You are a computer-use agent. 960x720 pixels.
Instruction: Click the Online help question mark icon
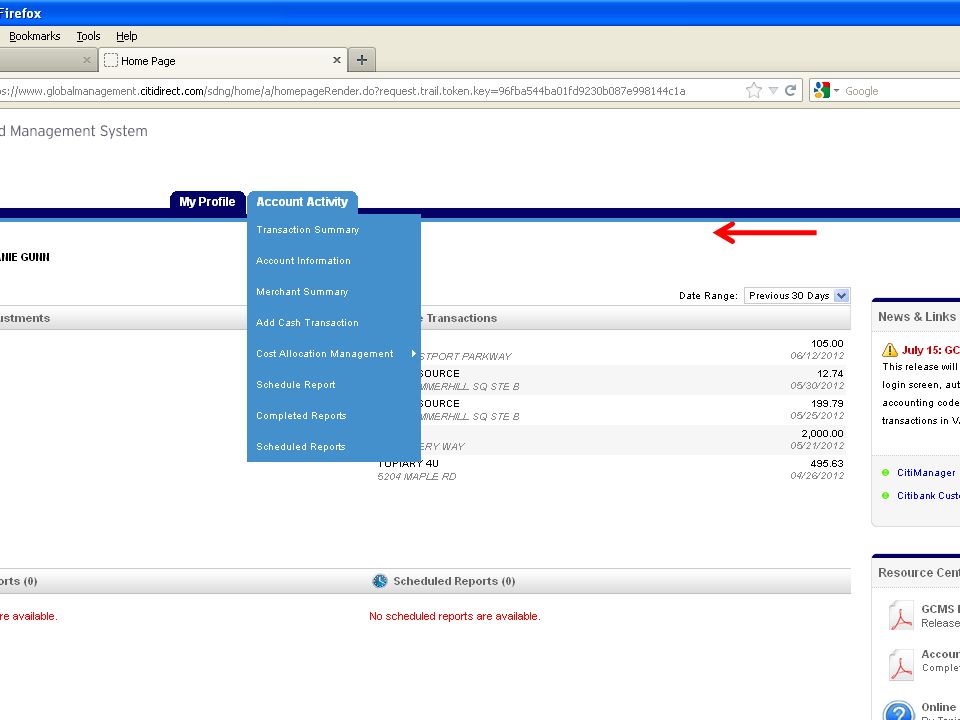point(898,711)
